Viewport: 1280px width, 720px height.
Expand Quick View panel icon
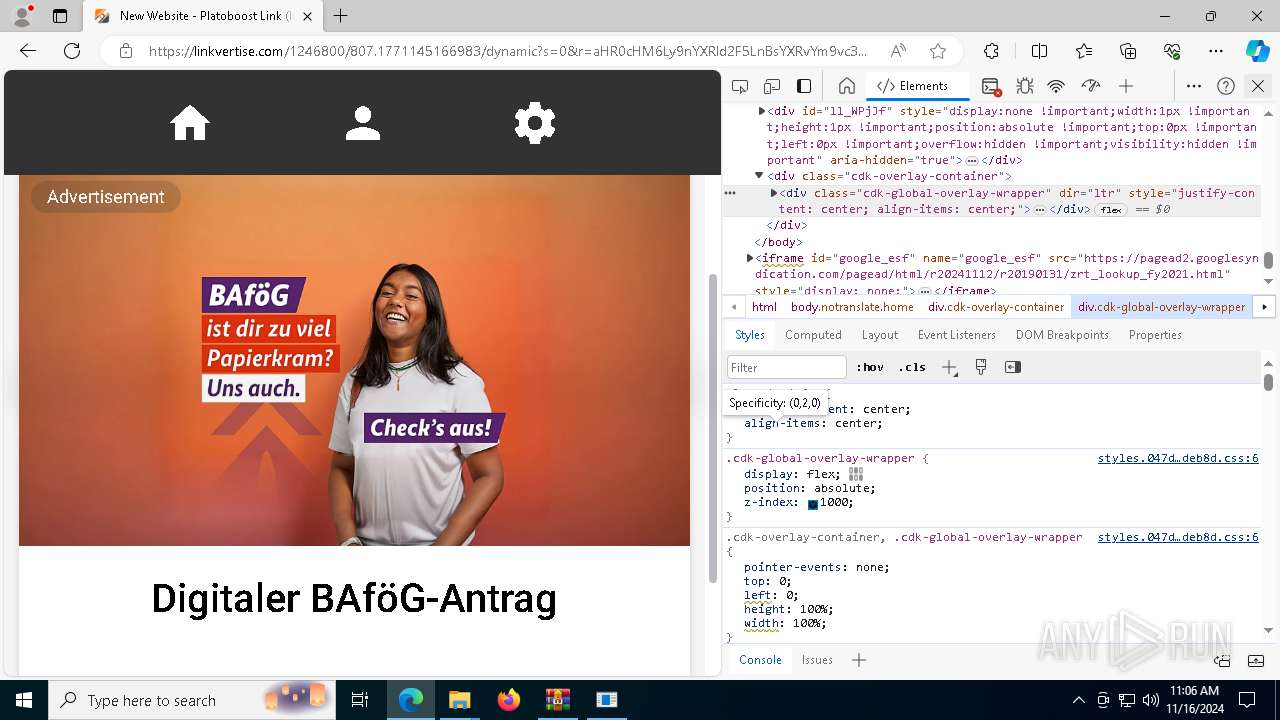tap(1256, 660)
